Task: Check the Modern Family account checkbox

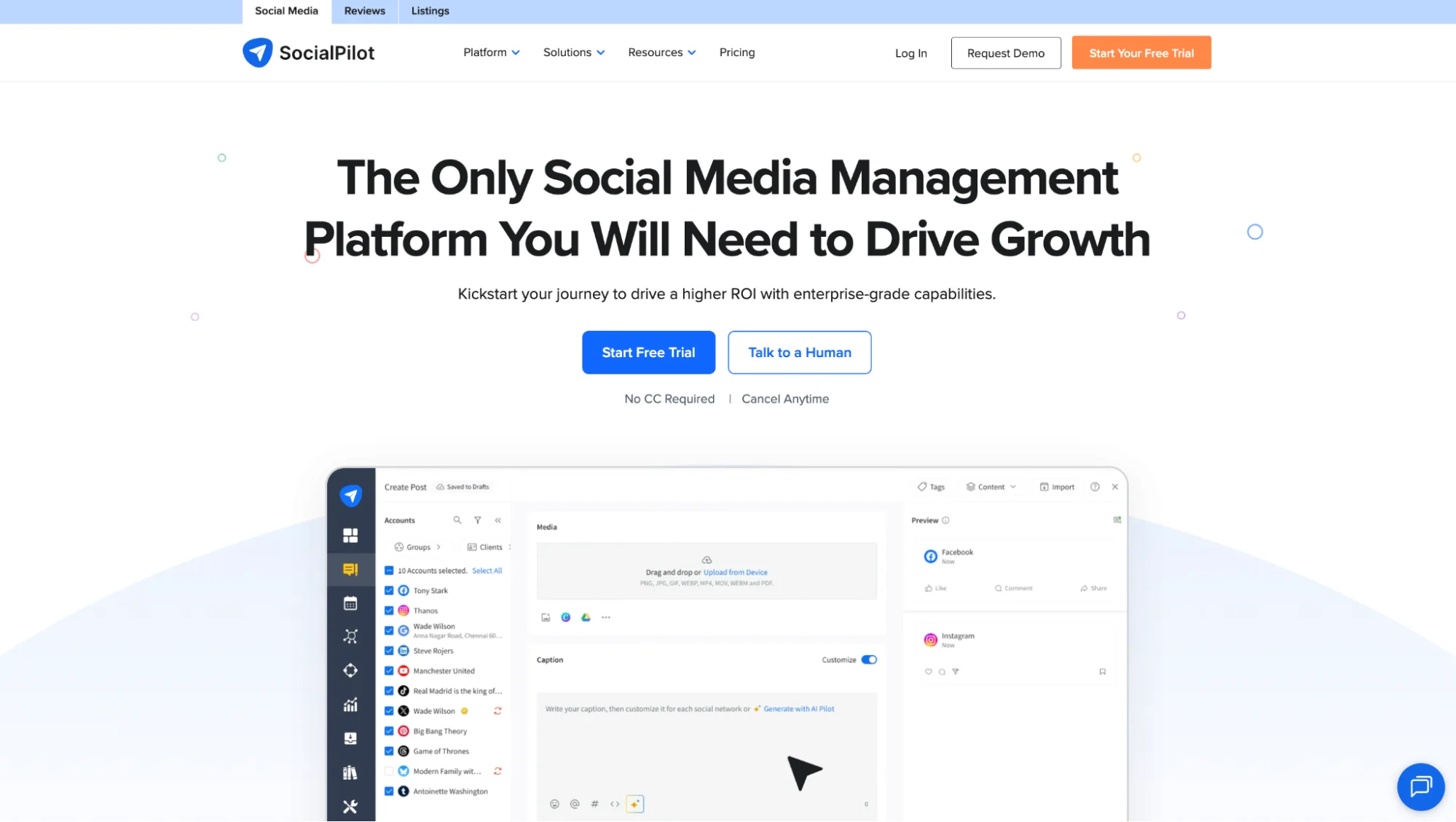Action: [388, 770]
